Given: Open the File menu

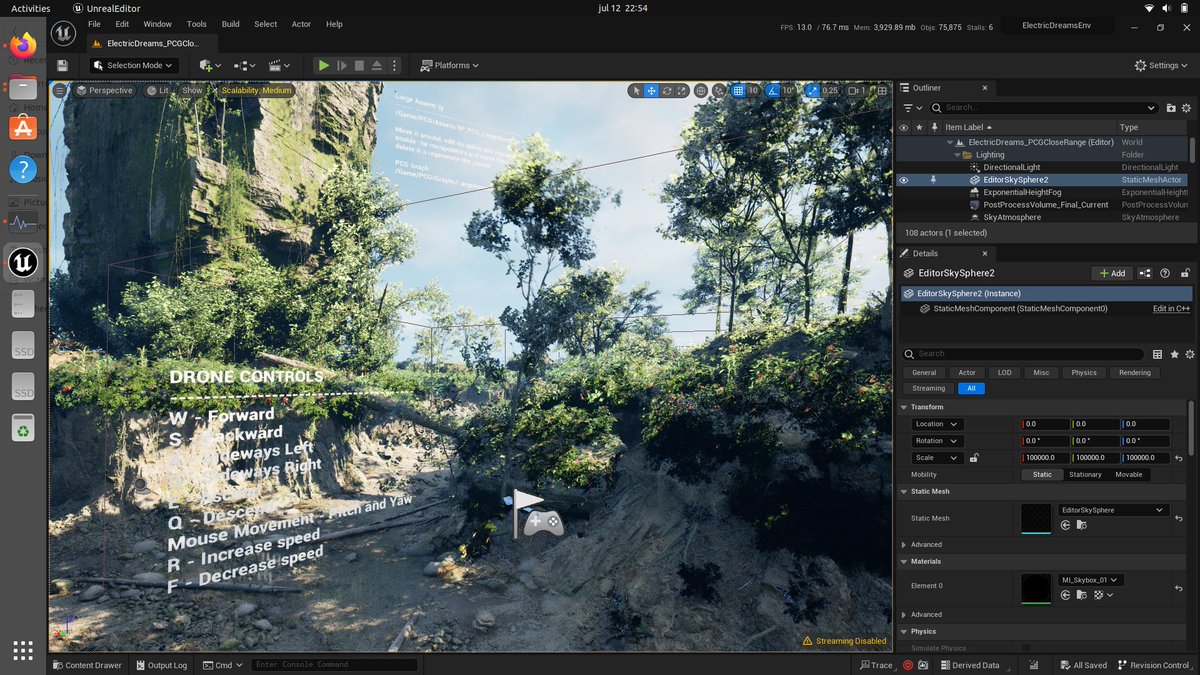Looking at the screenshot, I should click(x=94, y=24).
